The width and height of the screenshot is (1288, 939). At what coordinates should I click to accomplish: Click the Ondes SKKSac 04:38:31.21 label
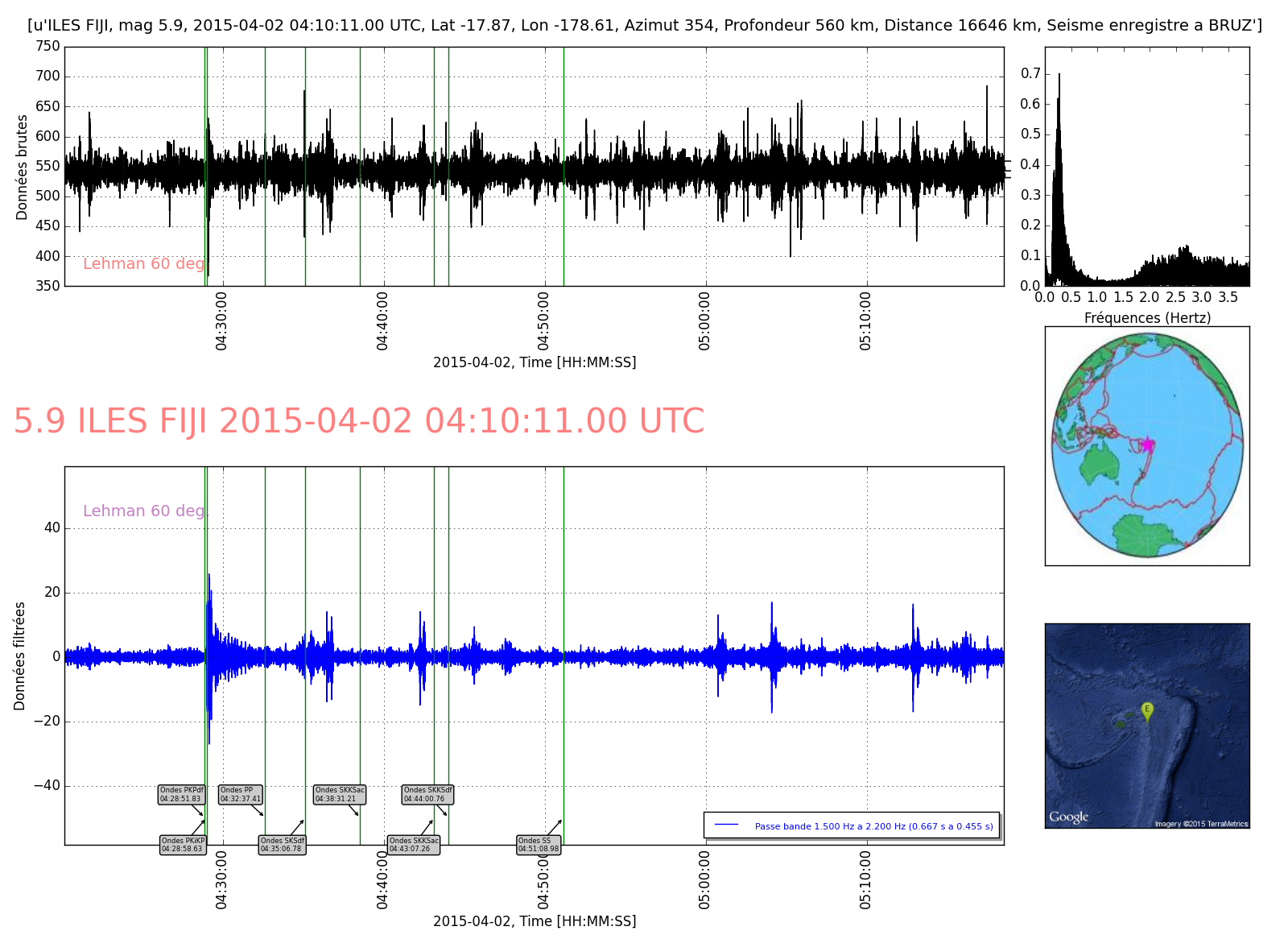coord(340,795)
